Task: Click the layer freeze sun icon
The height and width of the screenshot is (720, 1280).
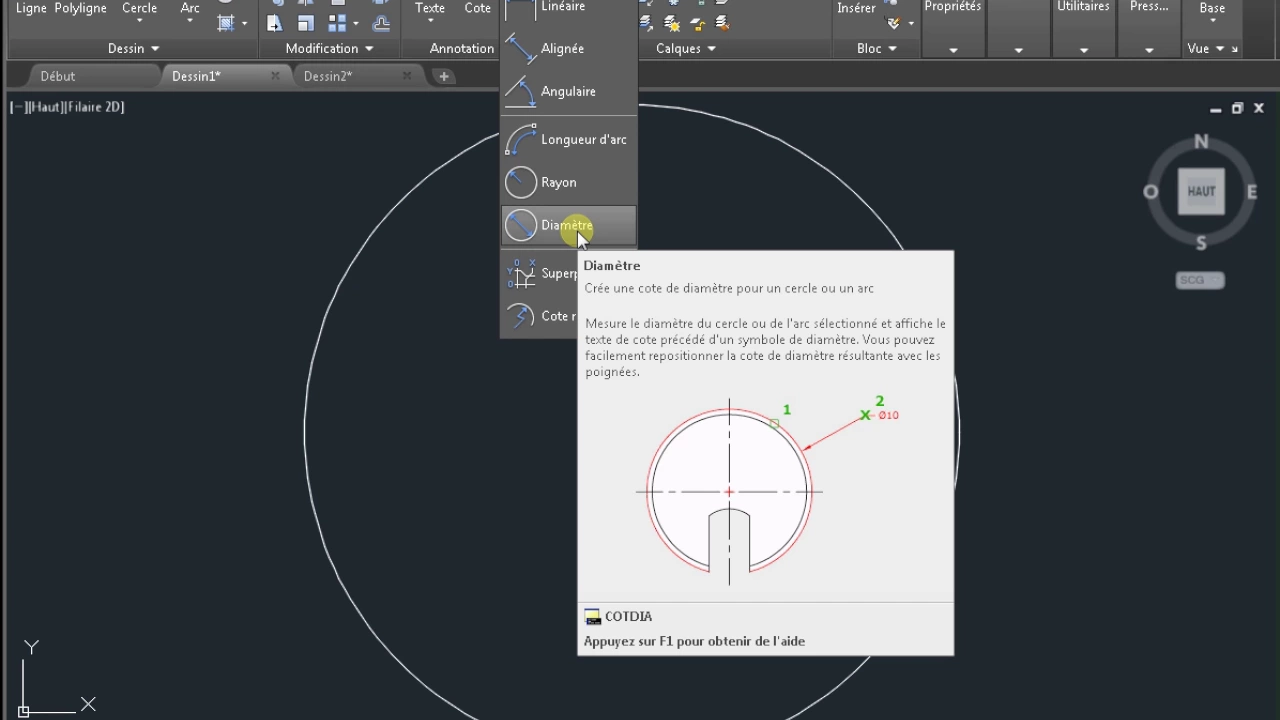Action: tap(671, 23)
